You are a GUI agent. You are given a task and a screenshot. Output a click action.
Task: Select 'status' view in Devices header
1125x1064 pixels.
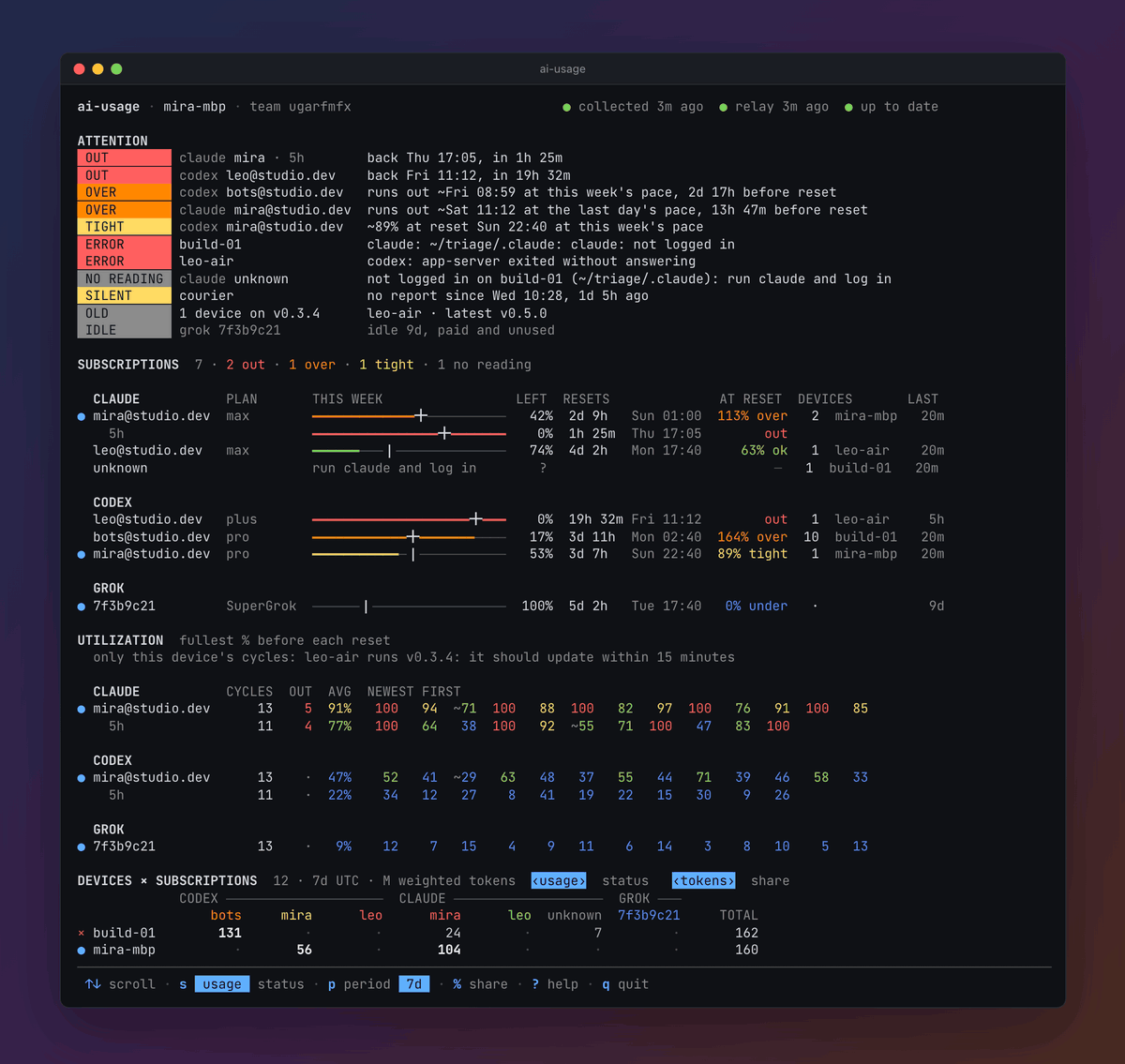click(625, 881)
